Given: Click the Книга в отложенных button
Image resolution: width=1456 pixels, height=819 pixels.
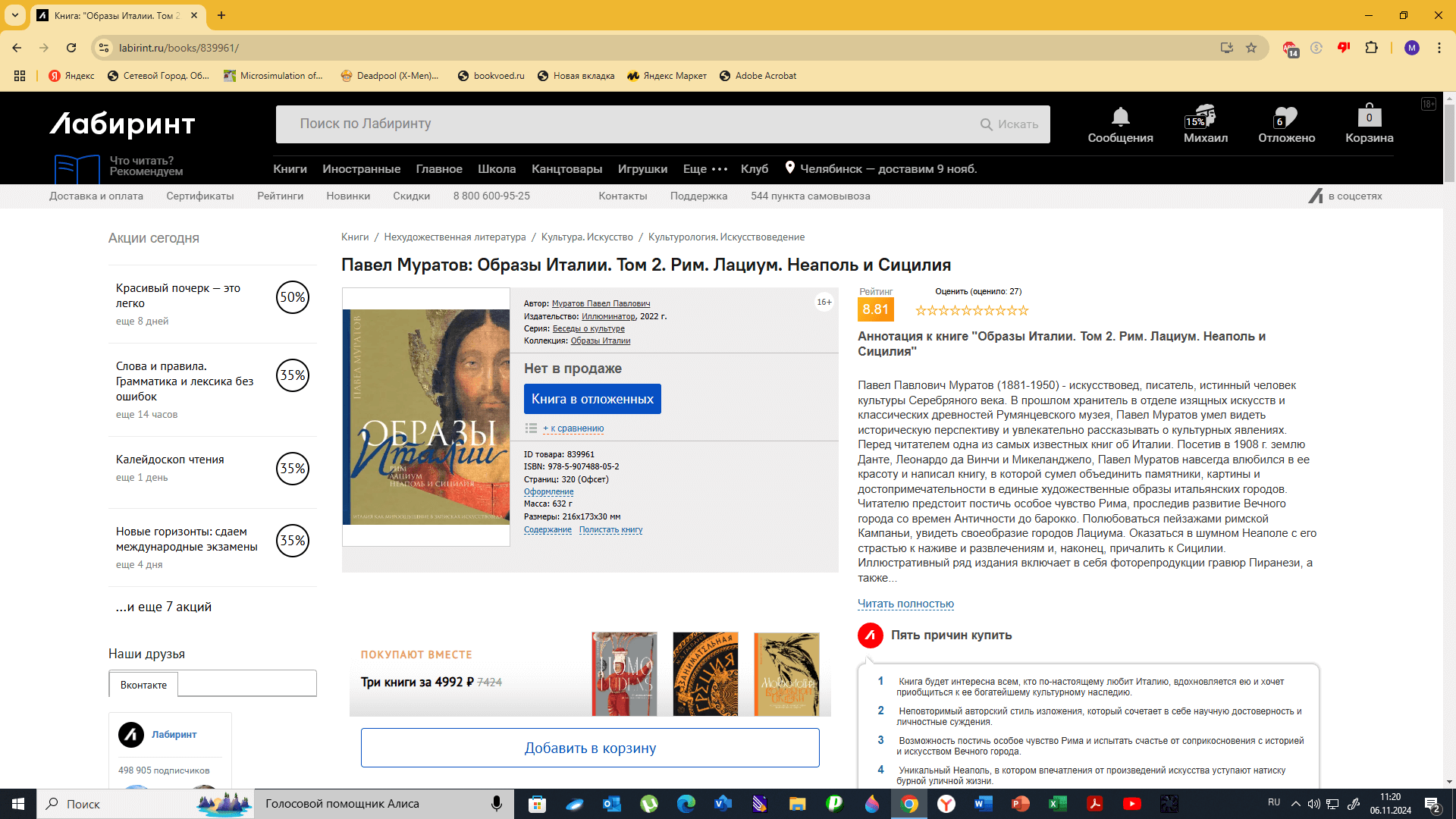Looking at the screenshot, I should point(592,399).
